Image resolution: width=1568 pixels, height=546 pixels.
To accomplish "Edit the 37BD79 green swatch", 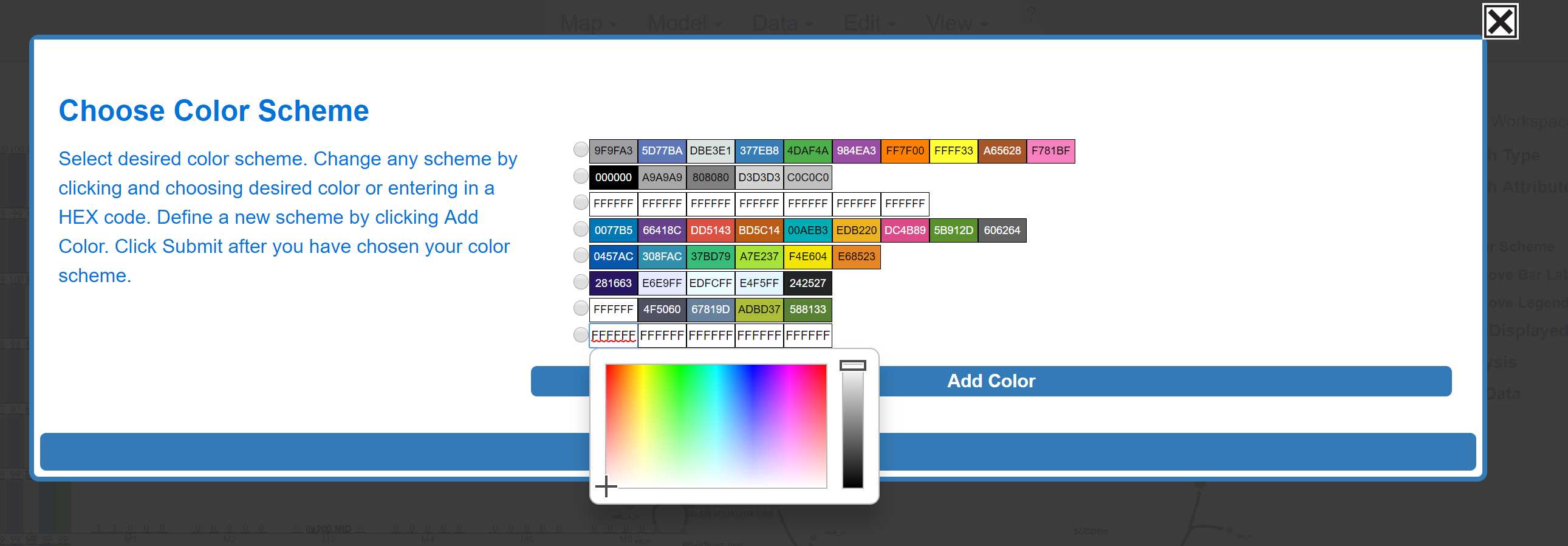I will coord(710,257).
